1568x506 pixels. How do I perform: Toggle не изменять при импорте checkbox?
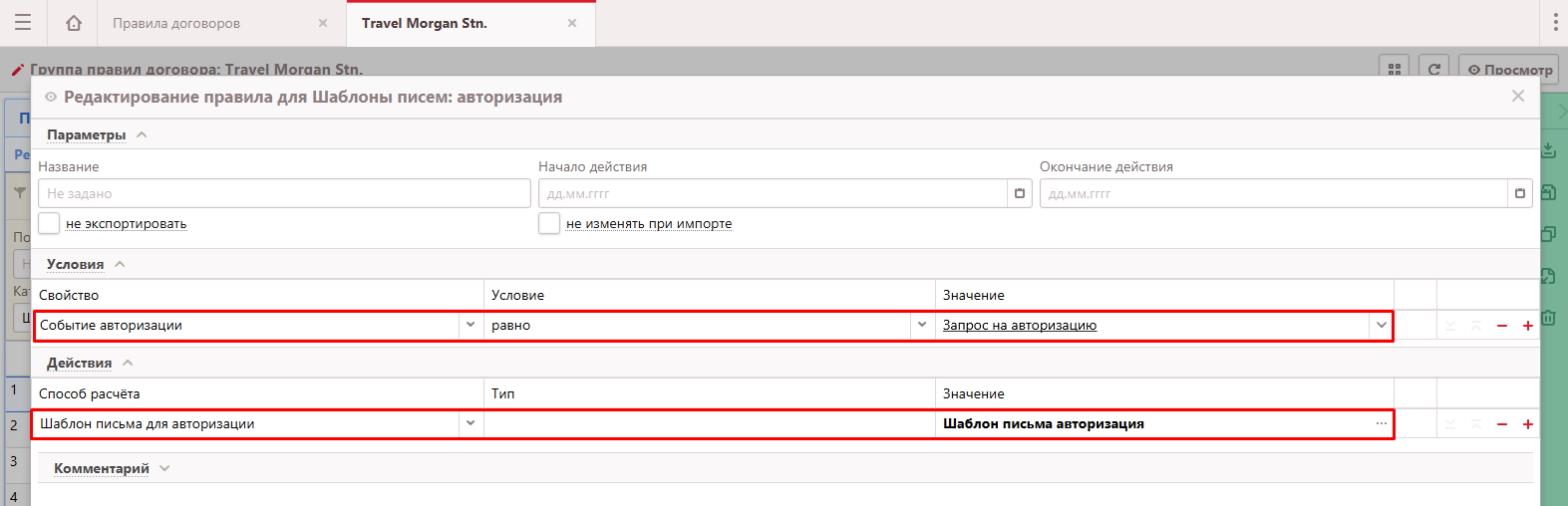549,223
